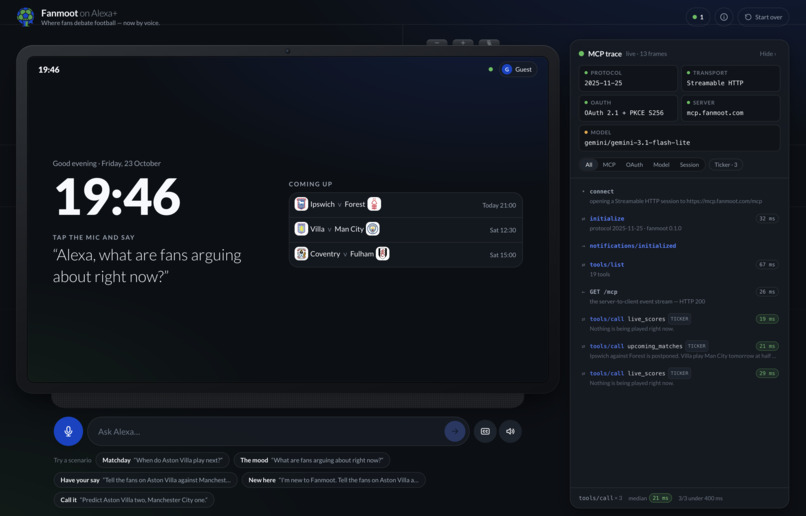Click the 'Sat 12:30' kickoff time
The image size is (806, 516).
[503, 230]
